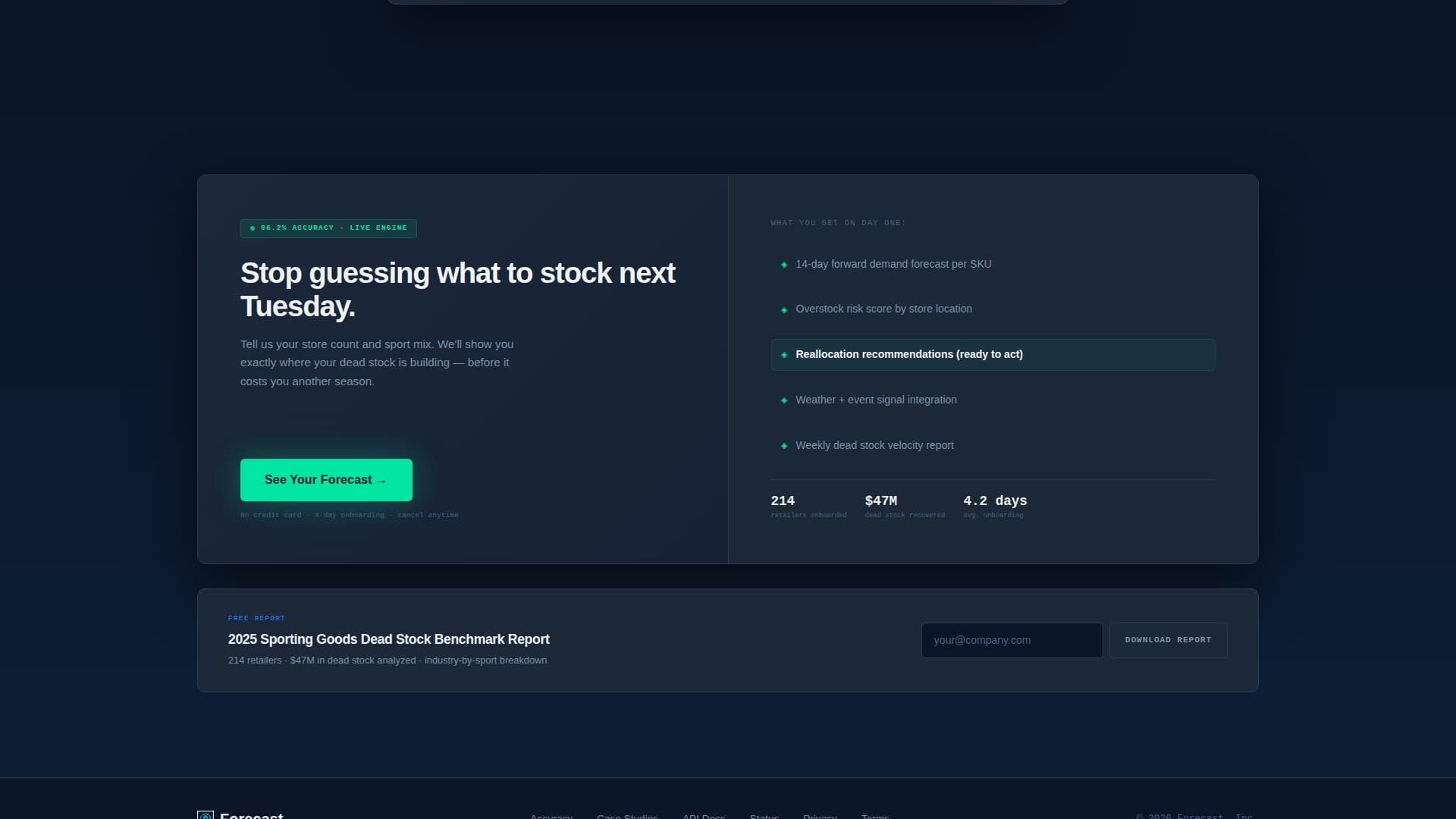Click the diamond bullet beside Overstock risk score
This screenshot has width=1456, height=819.
click(784, 310)
